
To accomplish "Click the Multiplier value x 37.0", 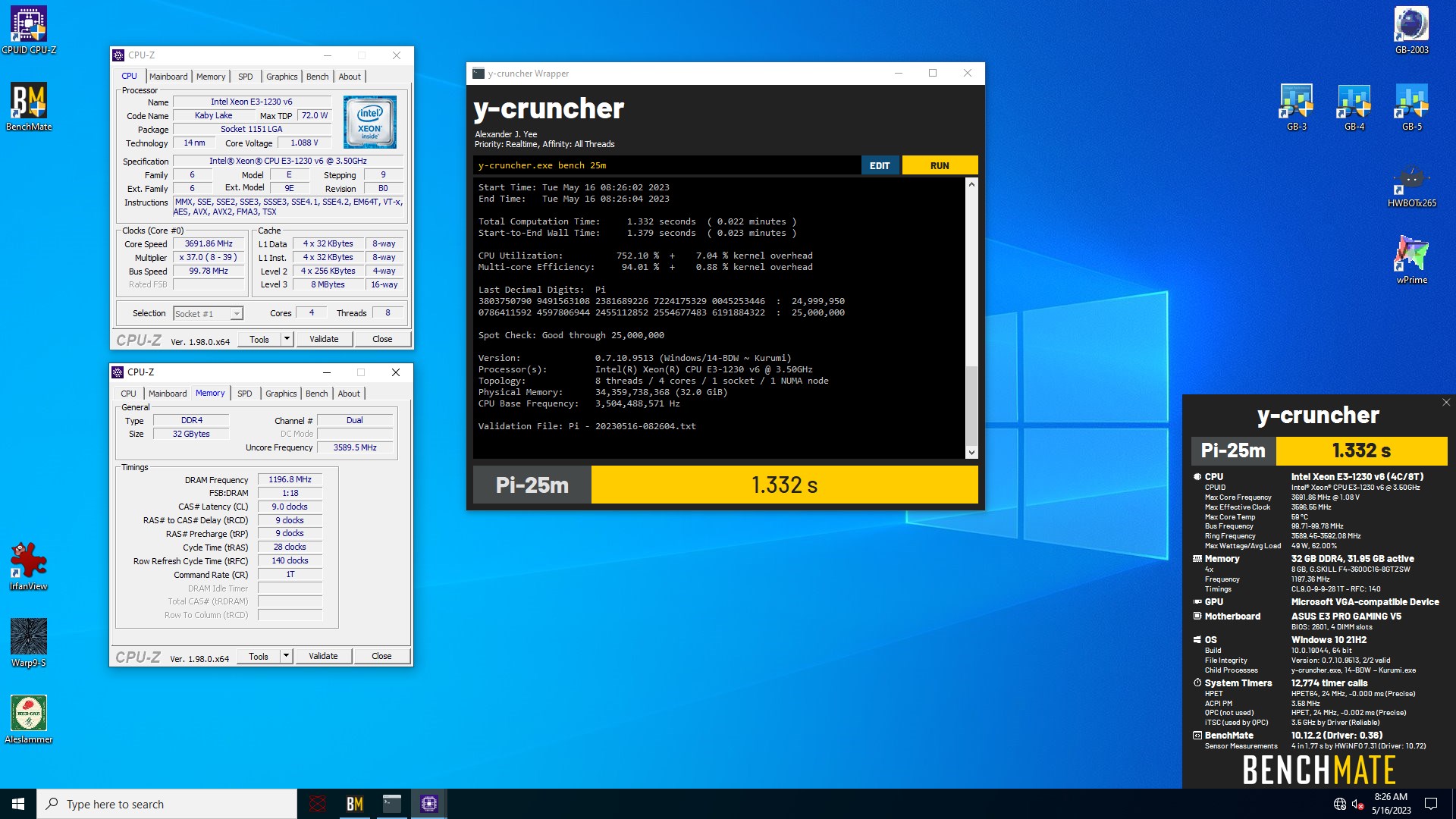I will point(209,258).
